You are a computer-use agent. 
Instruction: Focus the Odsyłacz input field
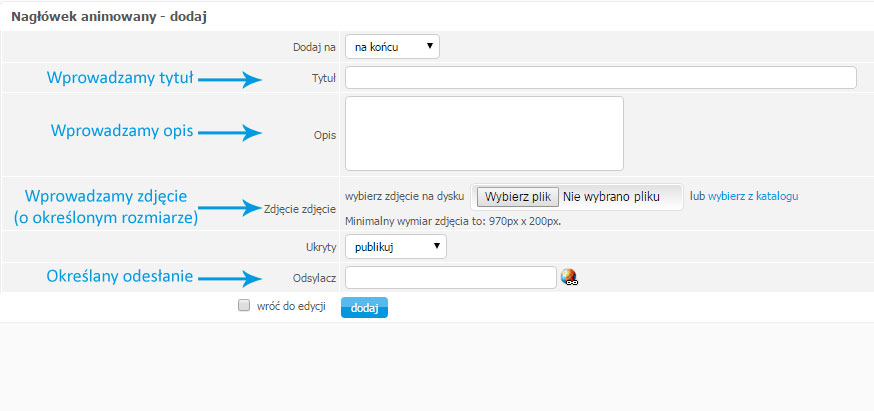click(x=451, y=278)
